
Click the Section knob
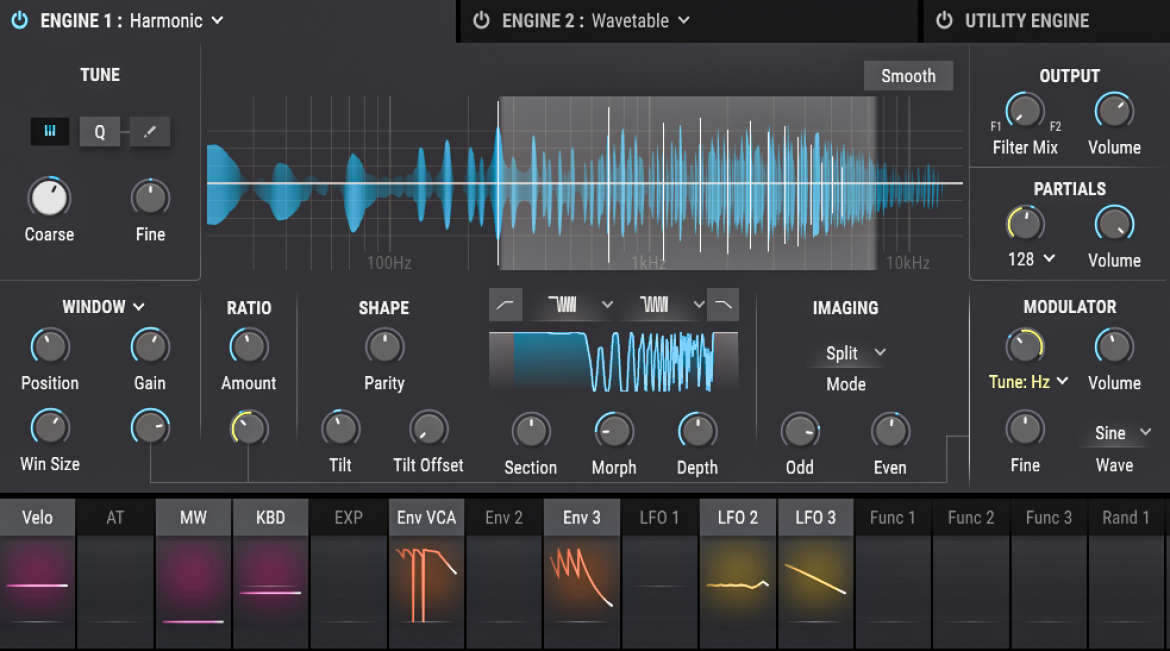click(x=531, y=431)
